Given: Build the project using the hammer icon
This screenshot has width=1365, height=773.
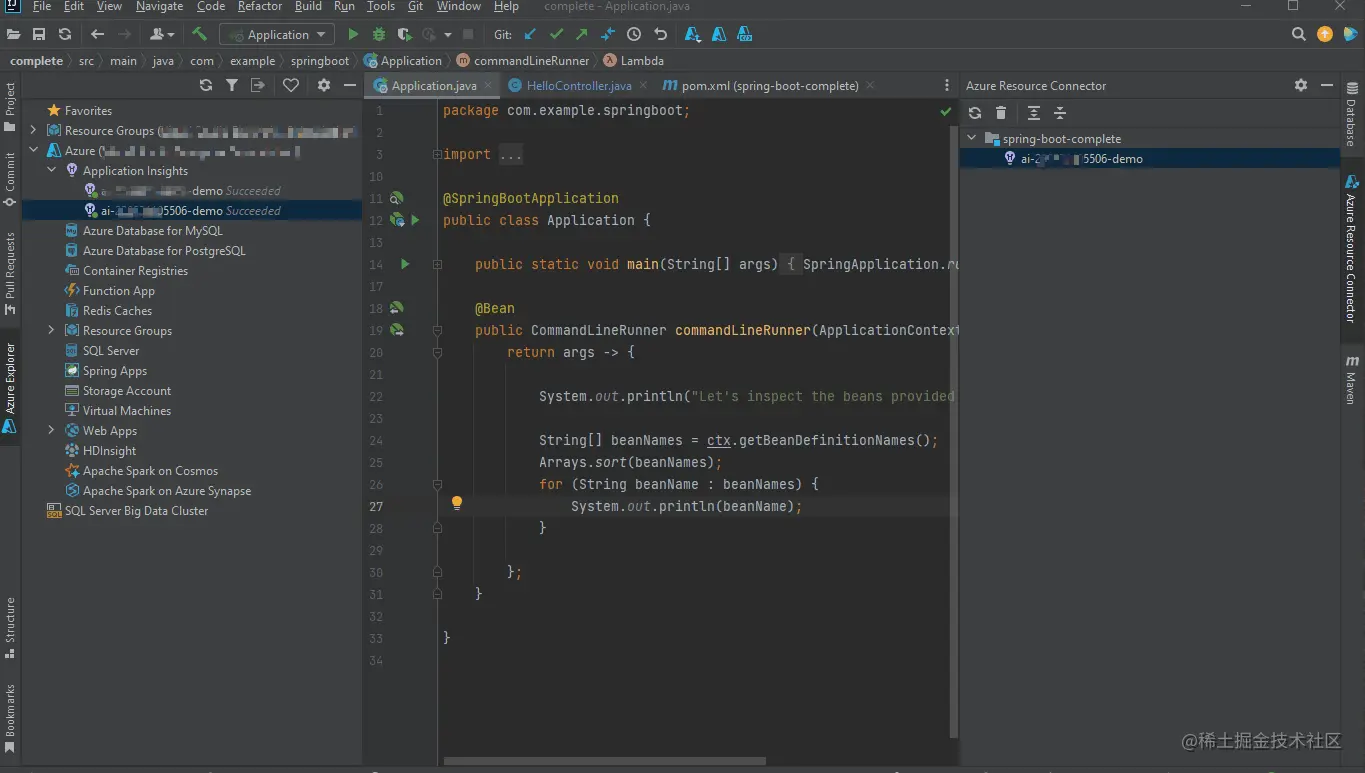Looking at the screenshot, I should coord(200,34).
